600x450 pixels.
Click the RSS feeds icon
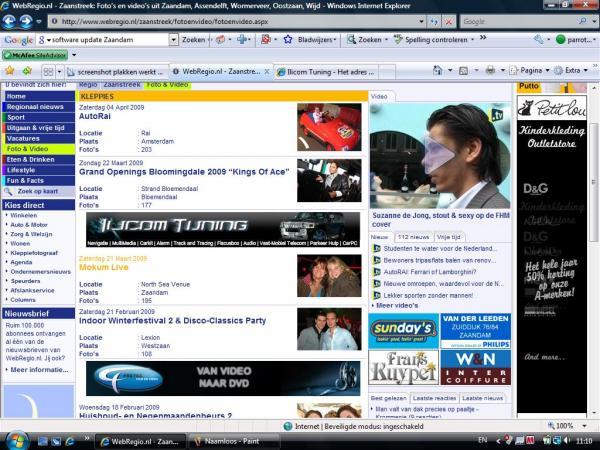pyautogui.click(x=463, y=70)
